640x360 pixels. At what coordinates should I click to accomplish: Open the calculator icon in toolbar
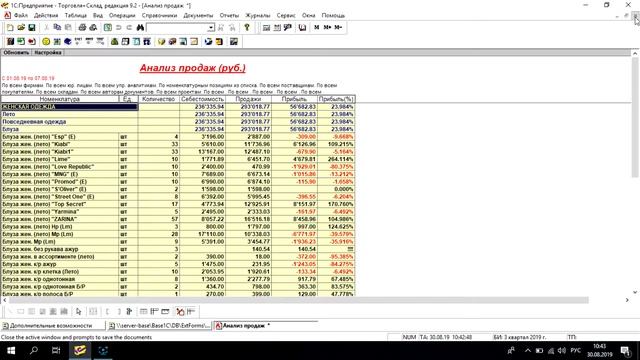tap(266, 27)
